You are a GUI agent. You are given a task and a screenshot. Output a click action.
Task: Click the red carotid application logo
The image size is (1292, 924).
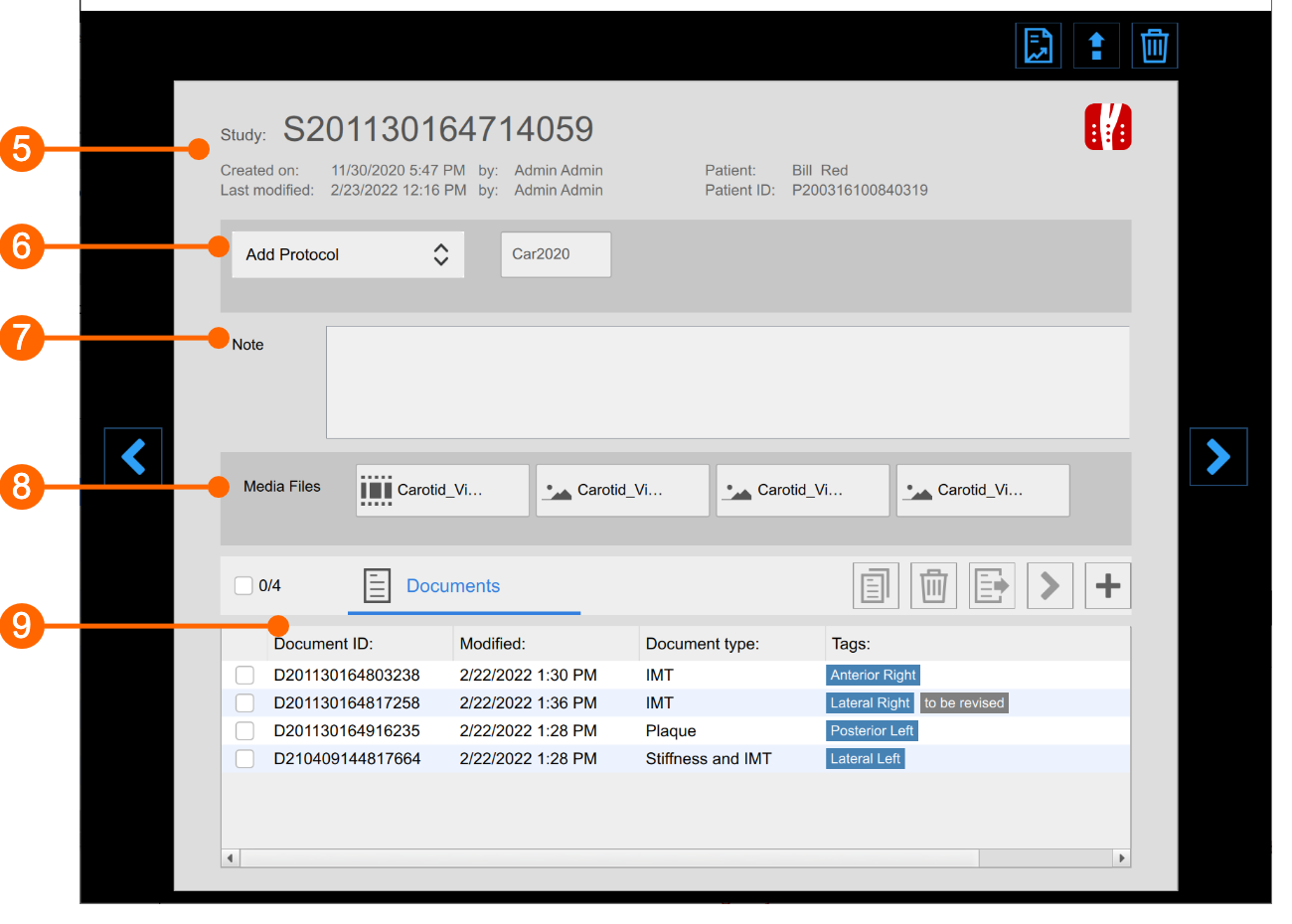(1107, 127)
